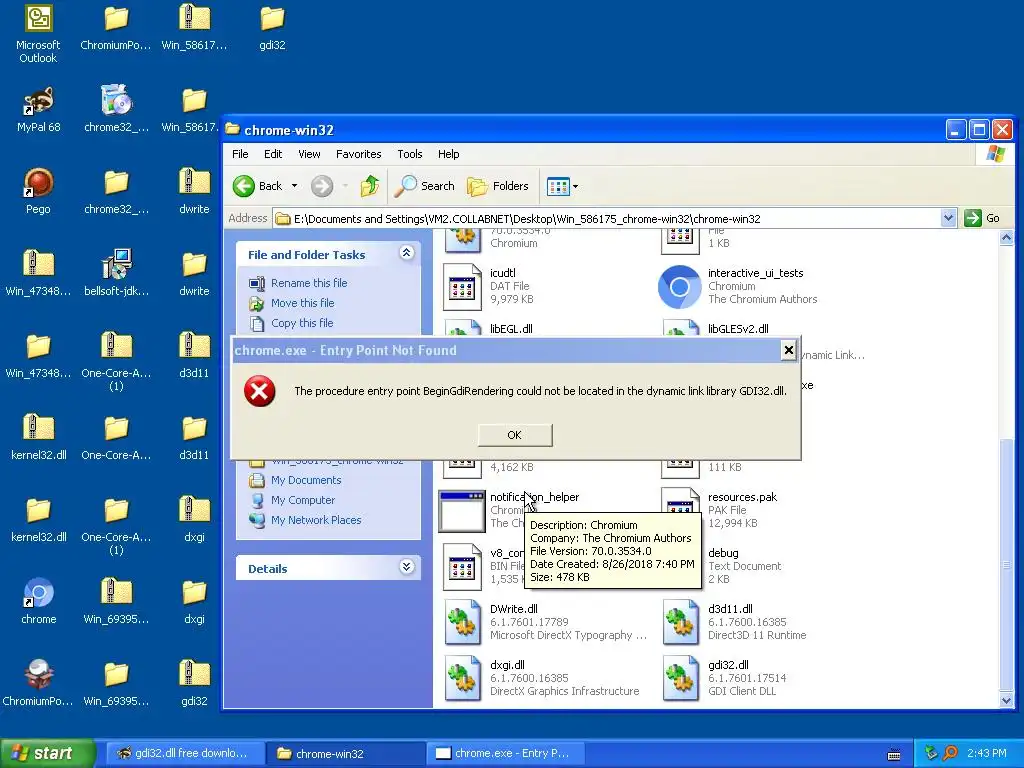Open the Help menu
1024x768 pixels.
click(448, 154)
